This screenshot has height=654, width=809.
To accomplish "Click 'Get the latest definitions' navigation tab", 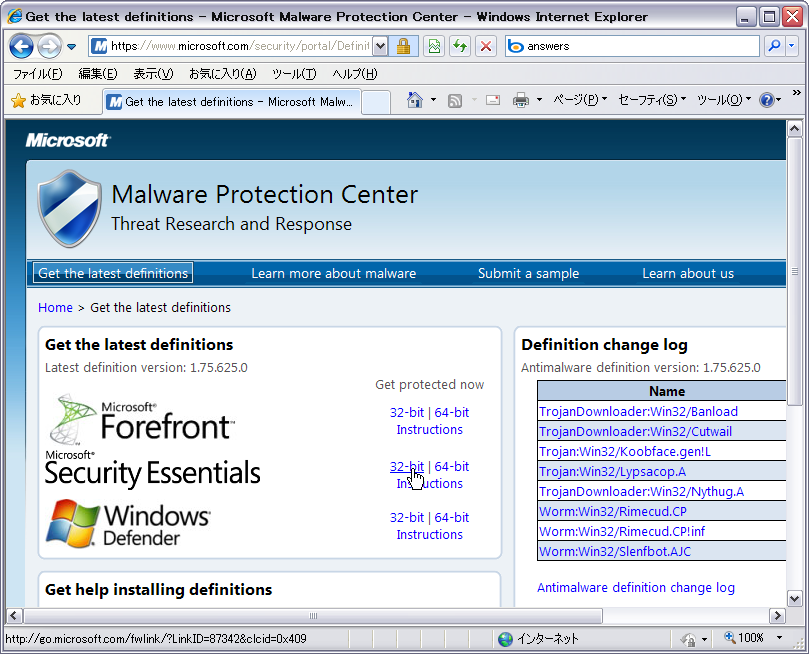I will tap(113, 273).
